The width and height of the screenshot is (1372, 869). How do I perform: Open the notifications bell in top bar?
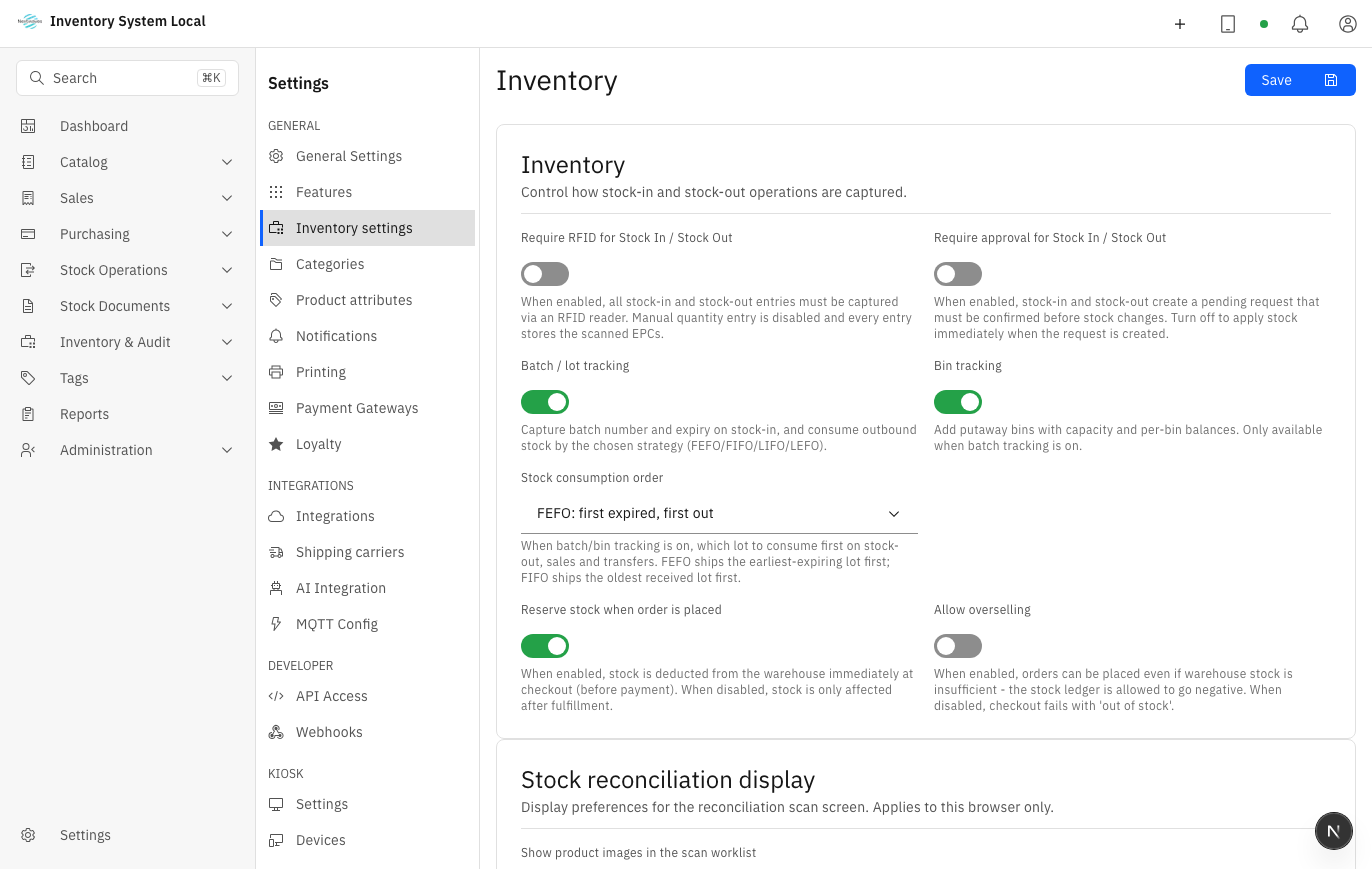point(1300,24)
